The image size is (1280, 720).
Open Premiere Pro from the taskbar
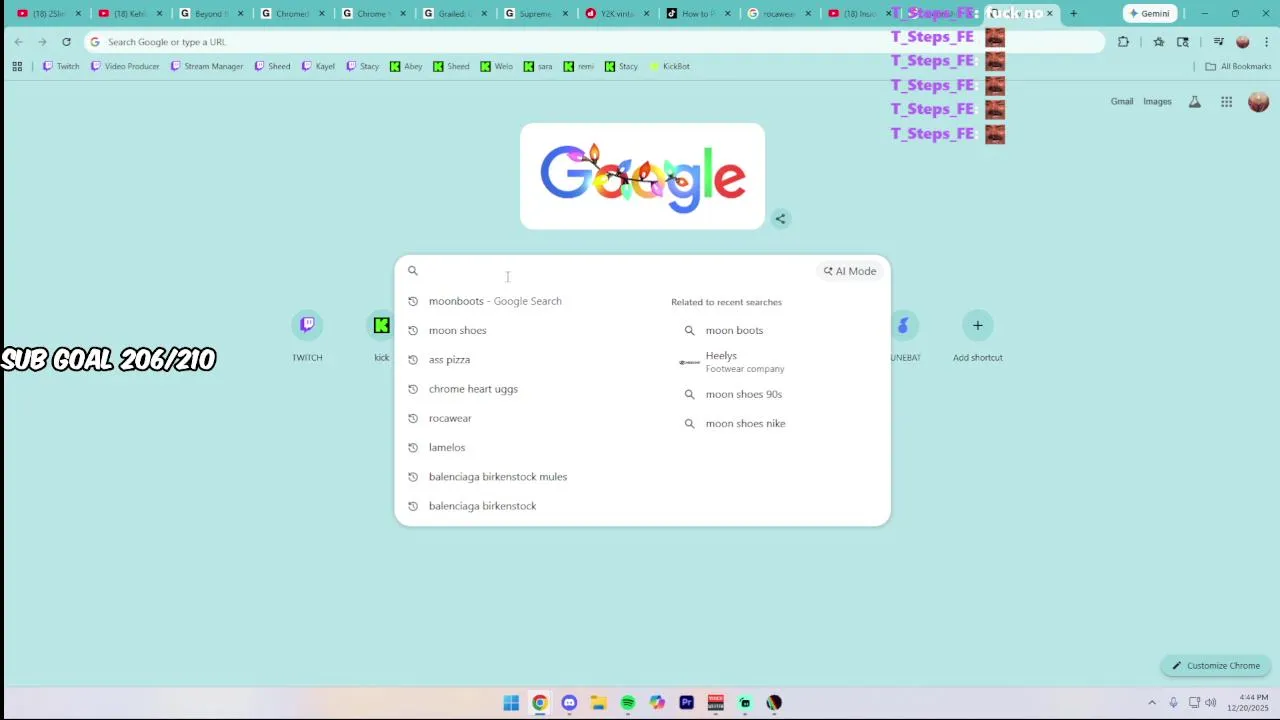coord(686,703)
